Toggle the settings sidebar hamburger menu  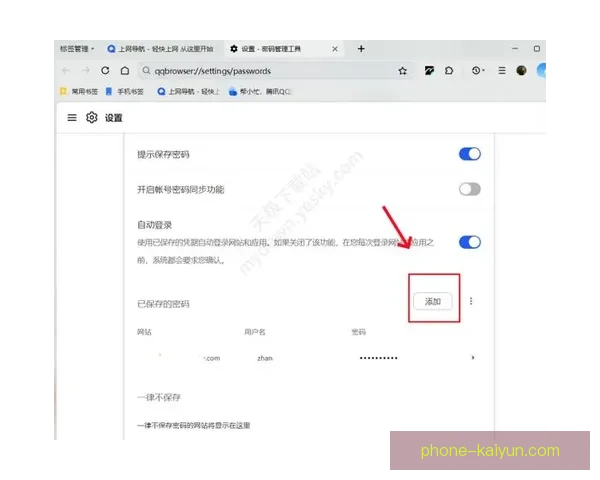(72, 118)
